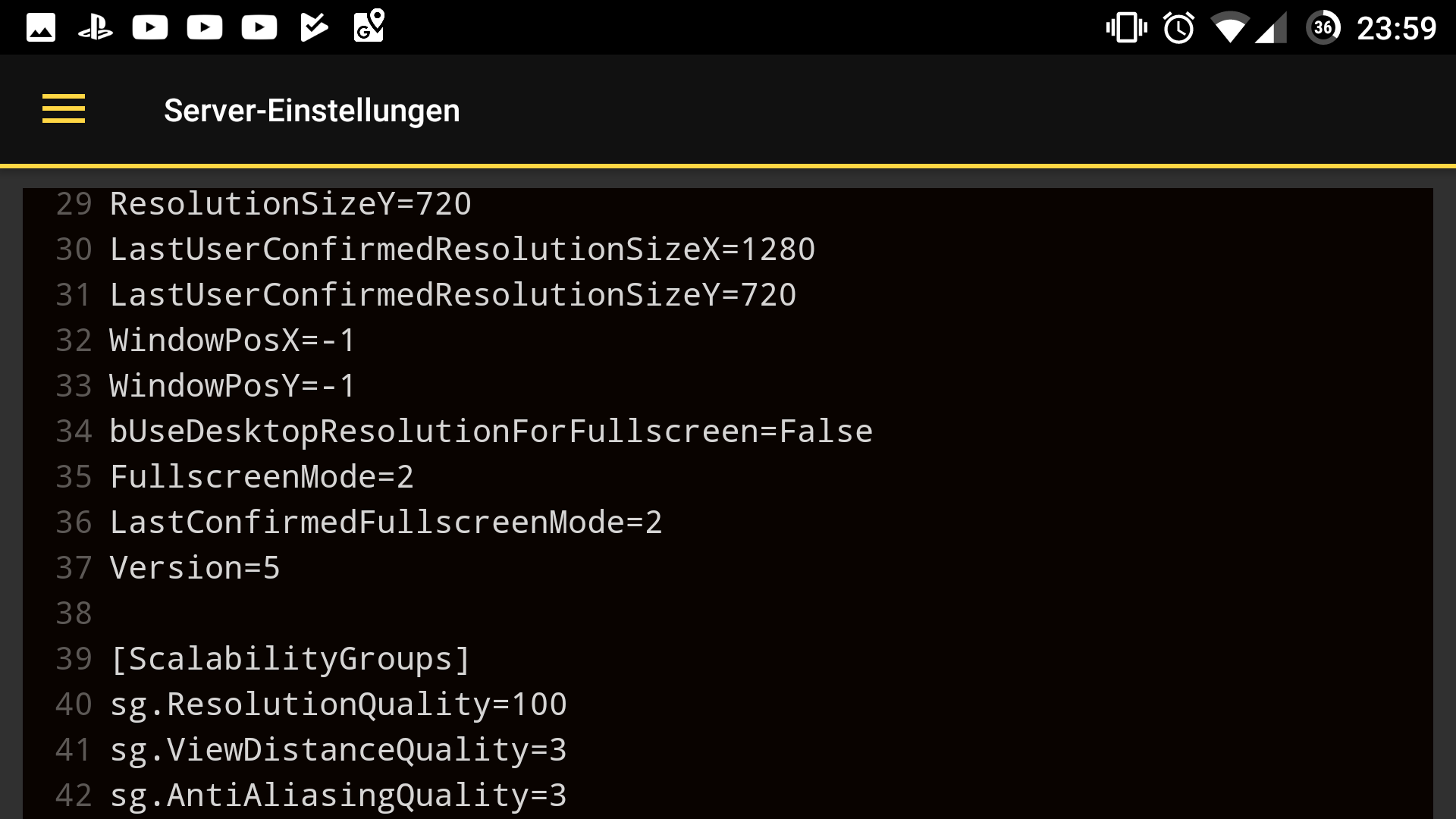Select the empty line 38
The image size is (1456, 819).
coord(728,613)
